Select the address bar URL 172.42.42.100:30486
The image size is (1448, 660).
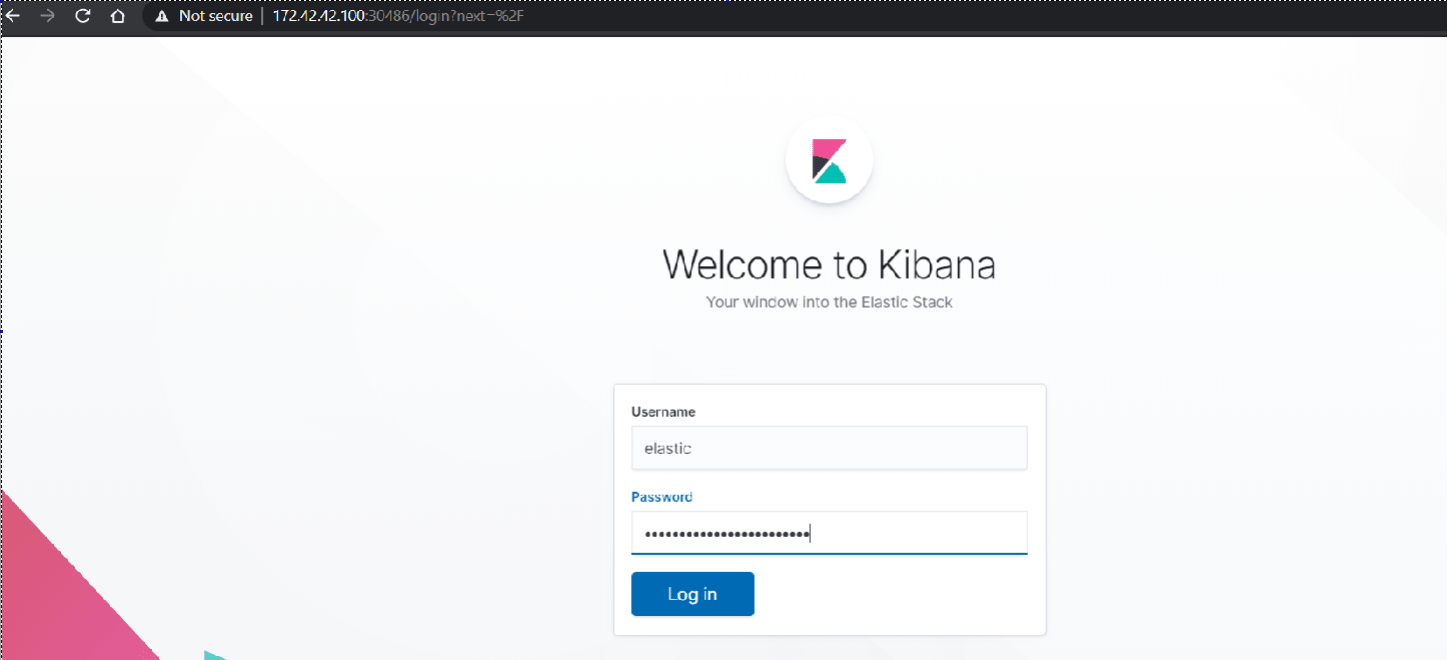click(x=398, y=16)
